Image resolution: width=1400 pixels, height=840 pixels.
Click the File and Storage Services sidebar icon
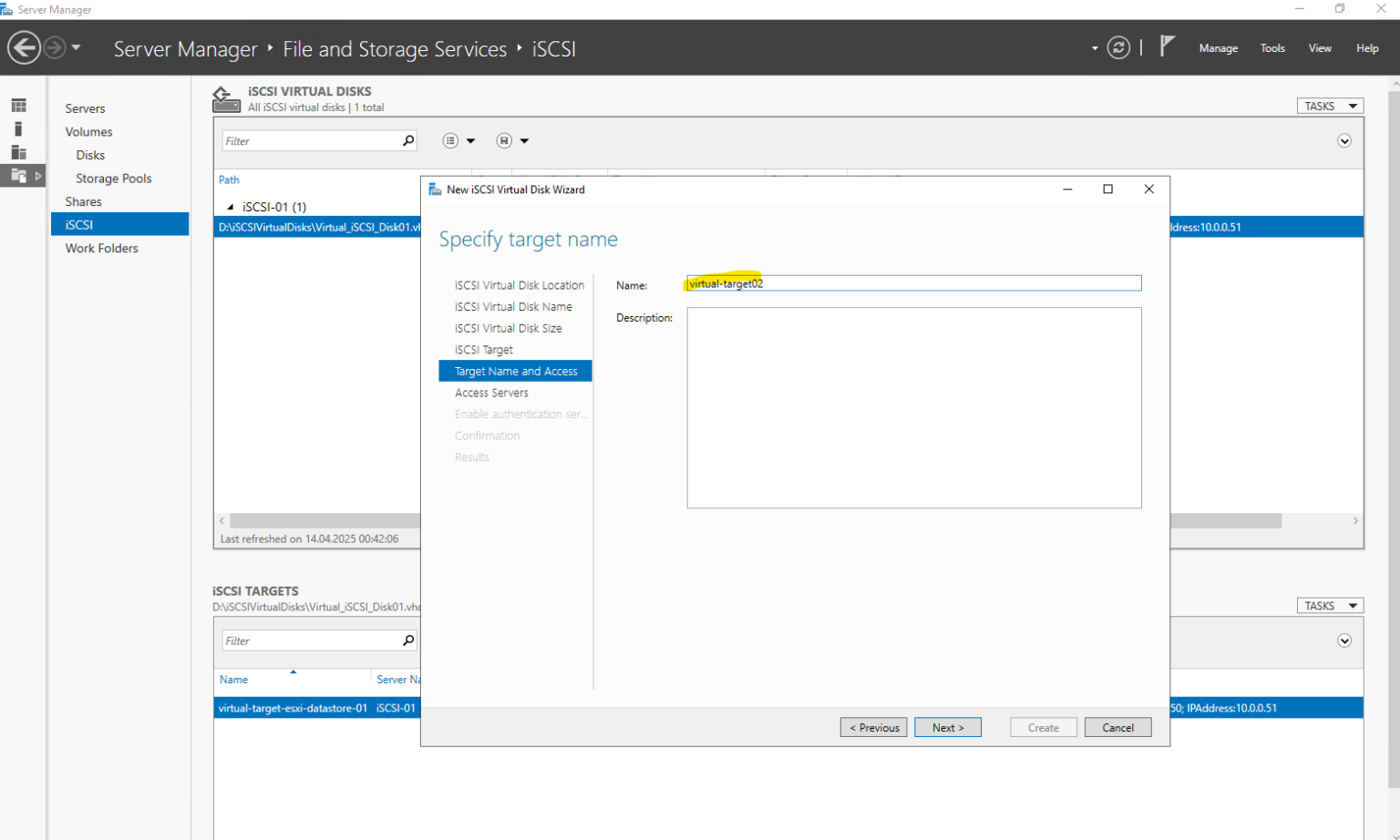coord(18,175)
